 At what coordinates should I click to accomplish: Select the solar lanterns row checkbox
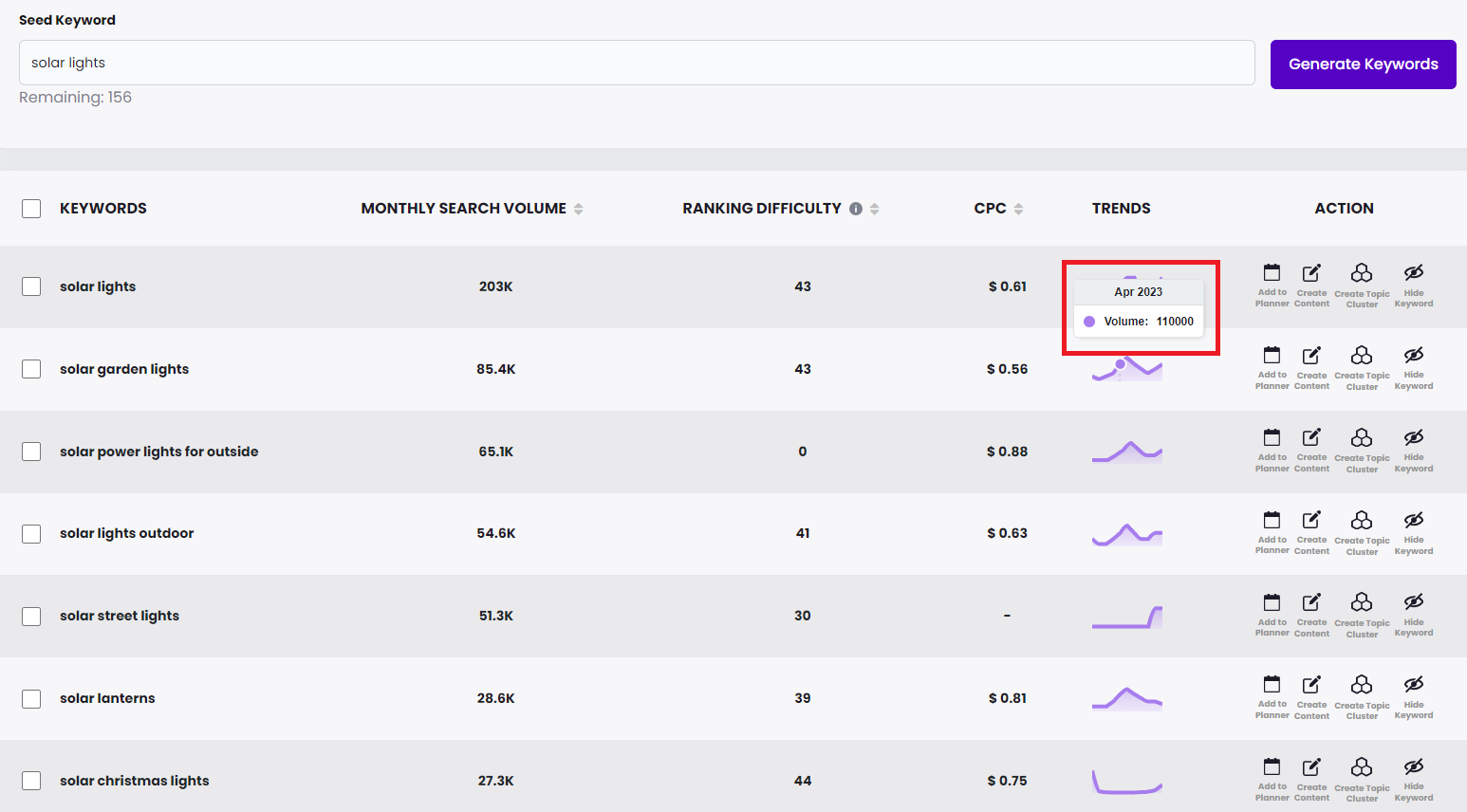pyautogui.click(x=31, y=699)
